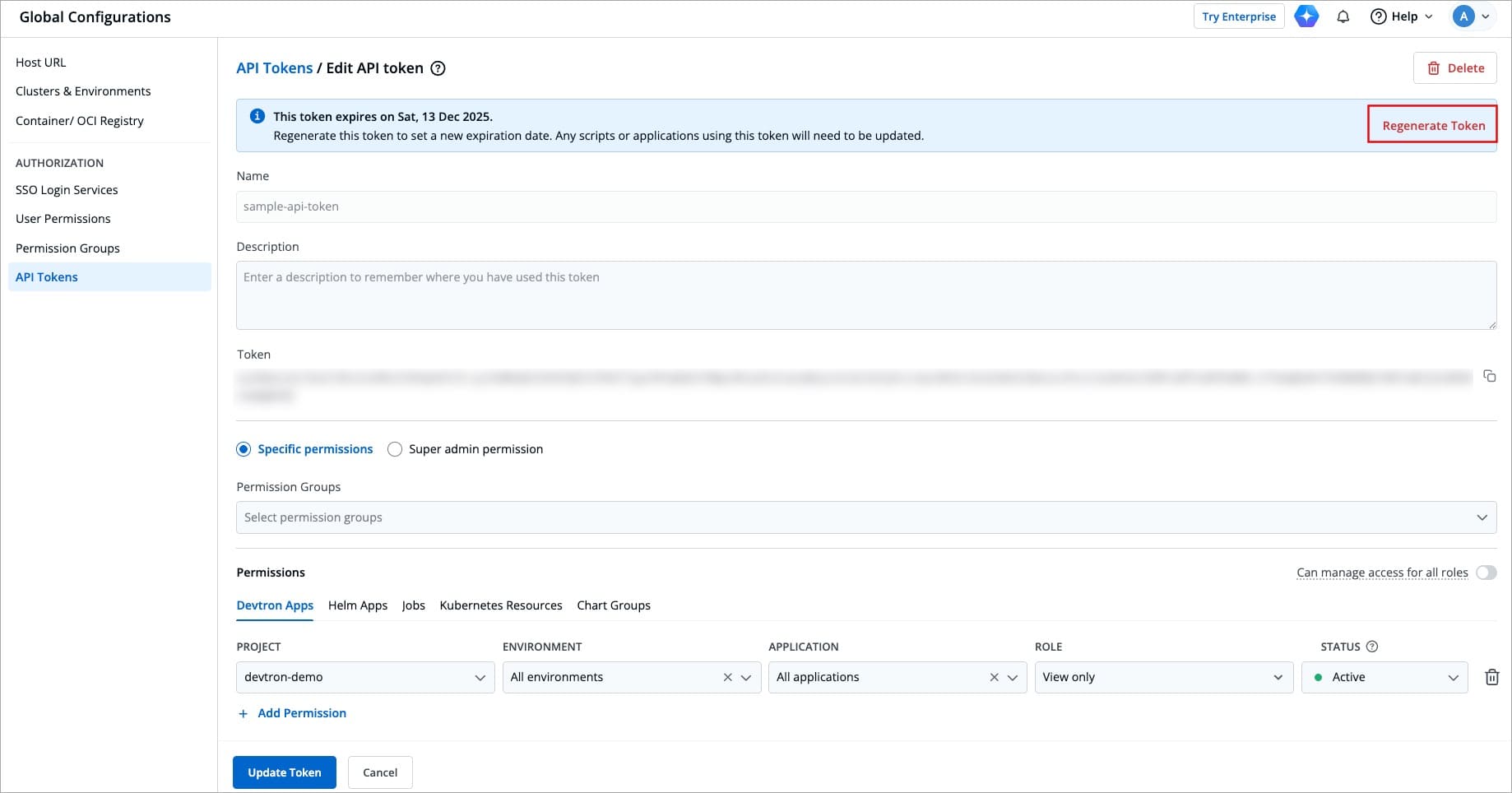Viewport: 1512px width, 793px height.
Task: Clear the All environments selection
Action: point(727,677)
